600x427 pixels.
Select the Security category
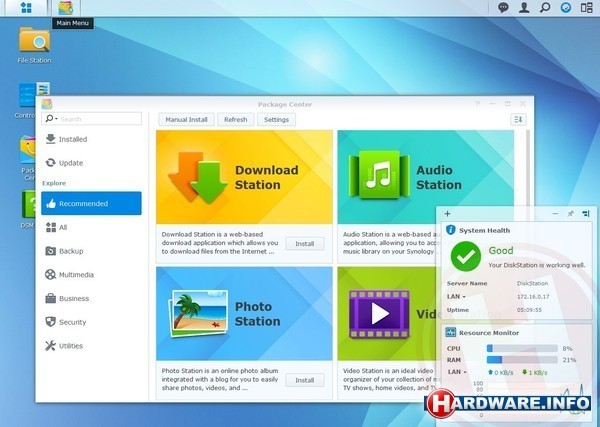[x=91, y=322]
